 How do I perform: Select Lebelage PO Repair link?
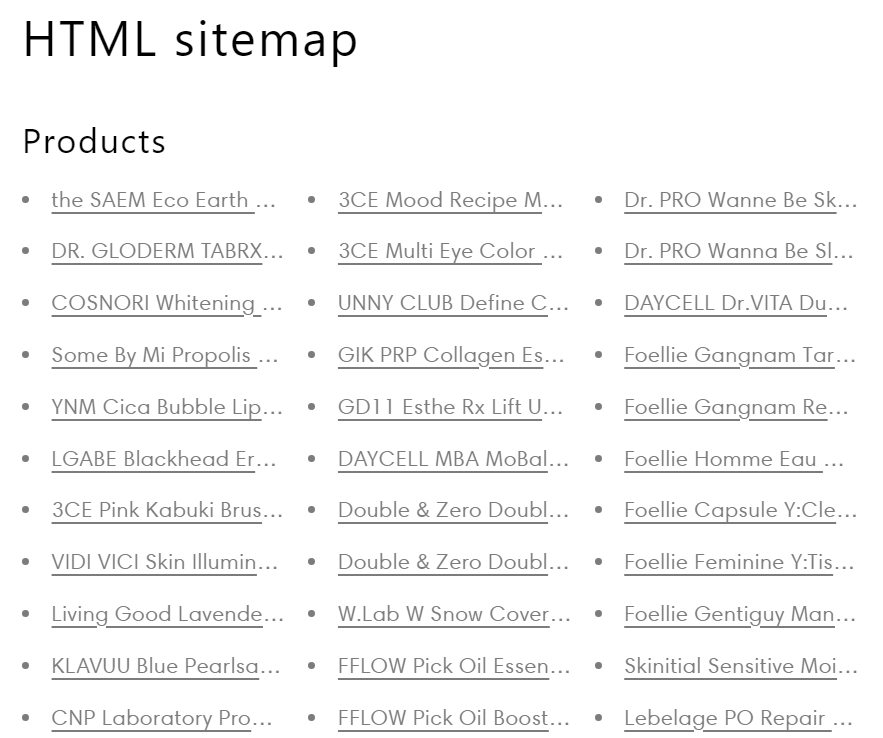(738, 718)
